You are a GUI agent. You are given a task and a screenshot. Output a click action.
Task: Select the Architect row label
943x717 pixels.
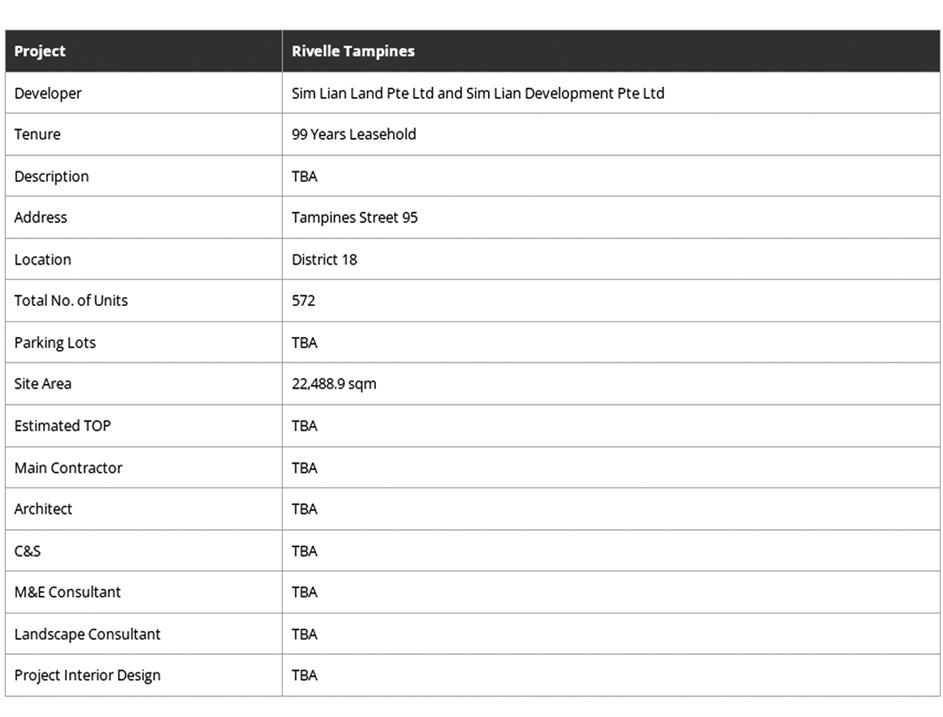click(43, 509)
